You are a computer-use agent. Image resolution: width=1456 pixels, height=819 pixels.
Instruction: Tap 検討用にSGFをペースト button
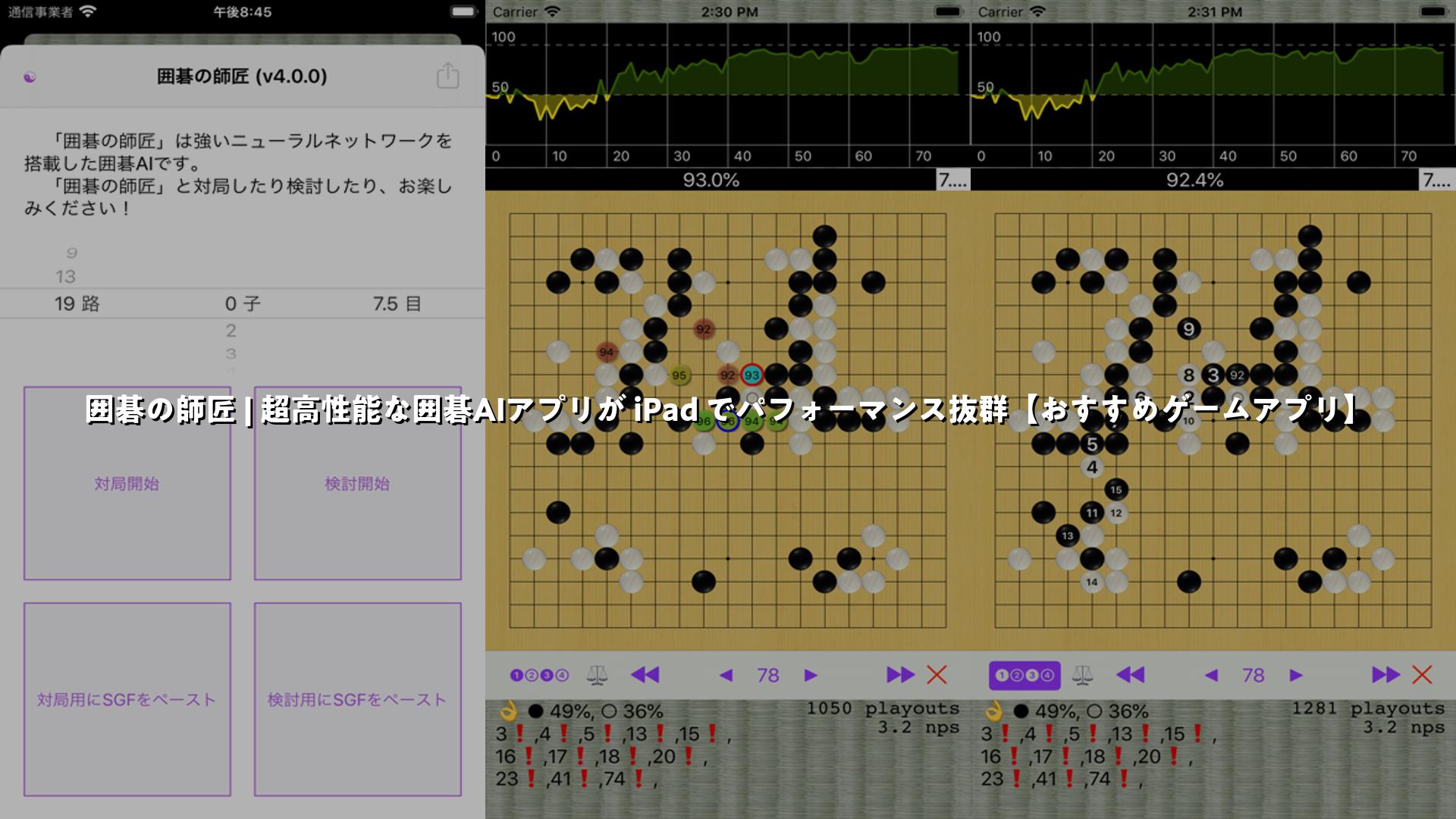[x=357, y=699]
